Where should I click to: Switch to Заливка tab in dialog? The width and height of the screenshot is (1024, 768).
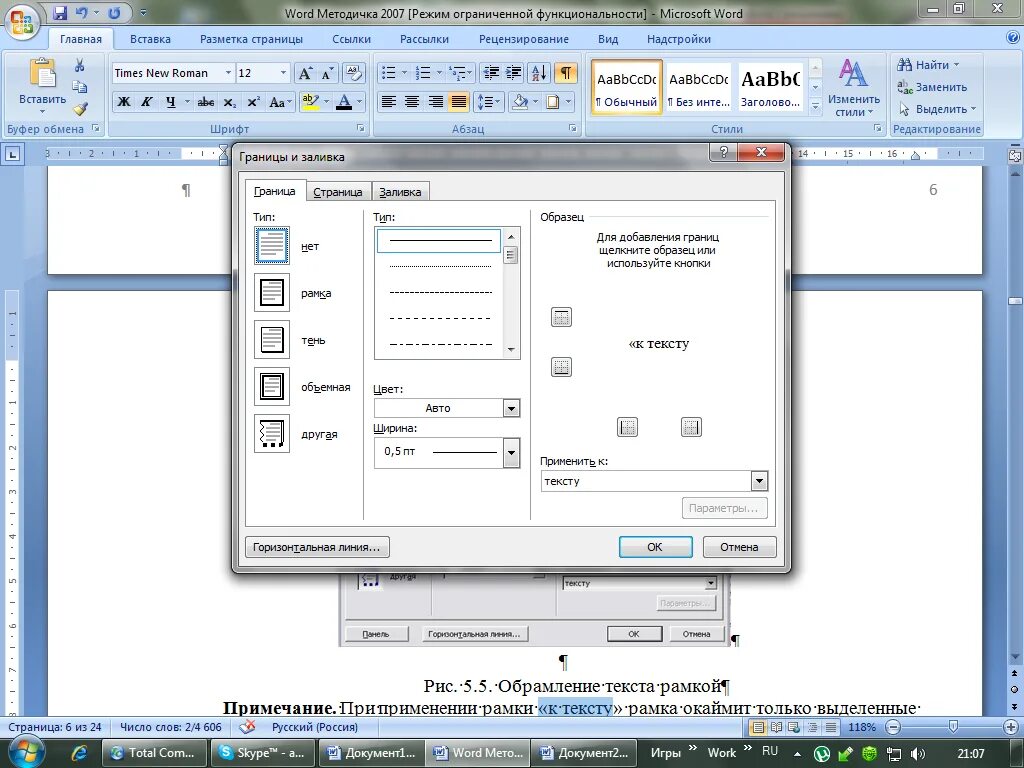point(400,192)
